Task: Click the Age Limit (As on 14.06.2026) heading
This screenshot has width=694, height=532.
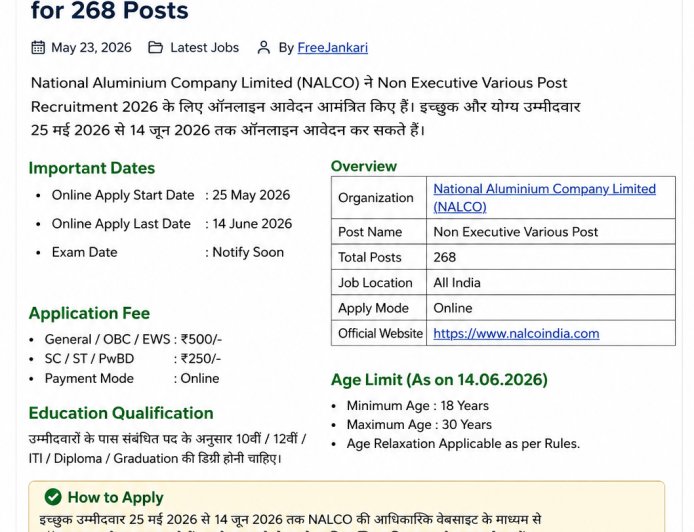Action: [x=439, y=380]
